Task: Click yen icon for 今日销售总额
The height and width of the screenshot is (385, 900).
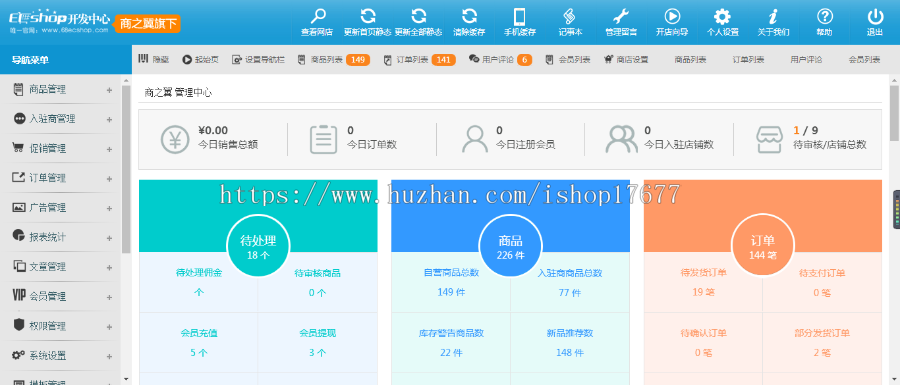Action: click(x=175, y=139)
